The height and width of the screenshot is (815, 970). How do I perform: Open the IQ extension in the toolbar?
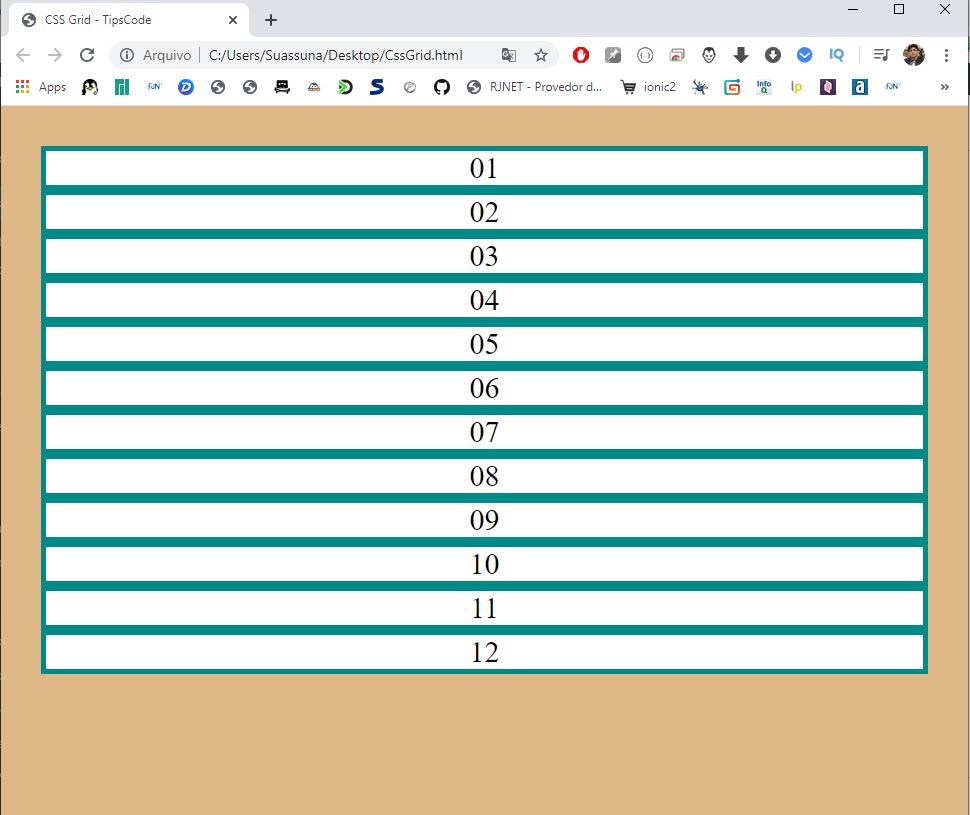(836, 55)
